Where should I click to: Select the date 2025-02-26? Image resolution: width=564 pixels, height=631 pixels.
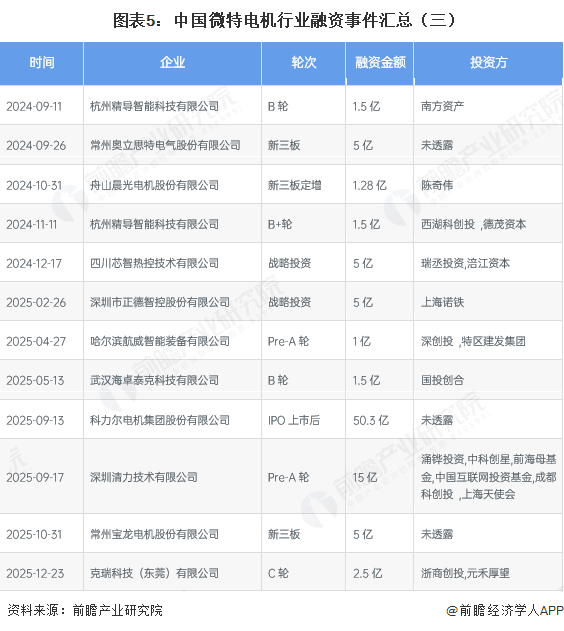[36, 302]
